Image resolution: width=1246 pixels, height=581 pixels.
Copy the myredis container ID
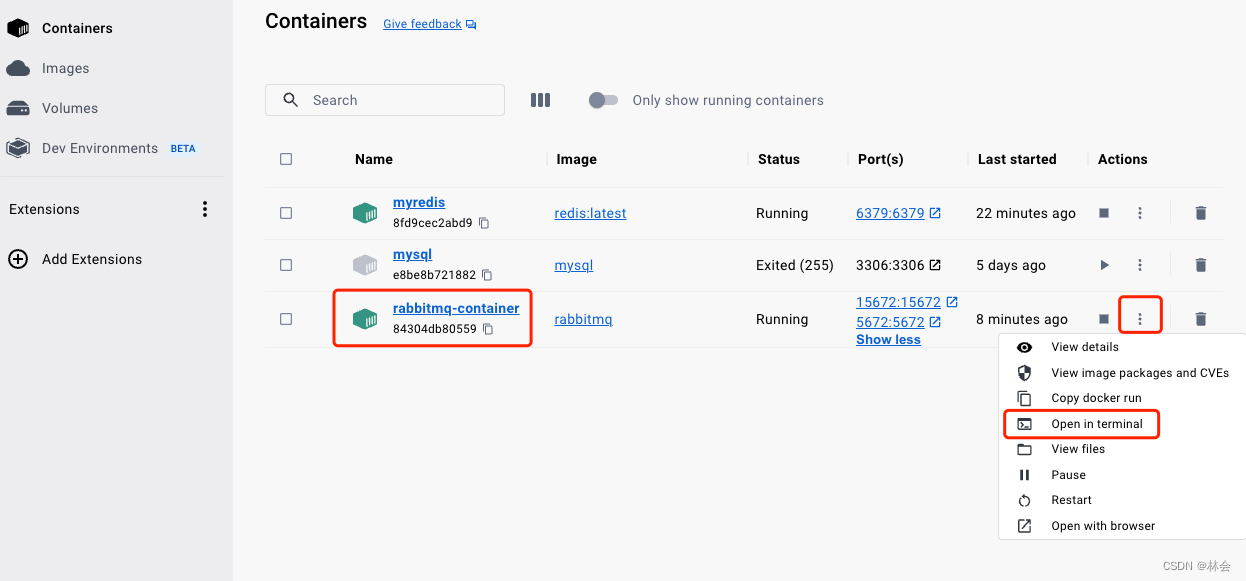tap(484, 223)
